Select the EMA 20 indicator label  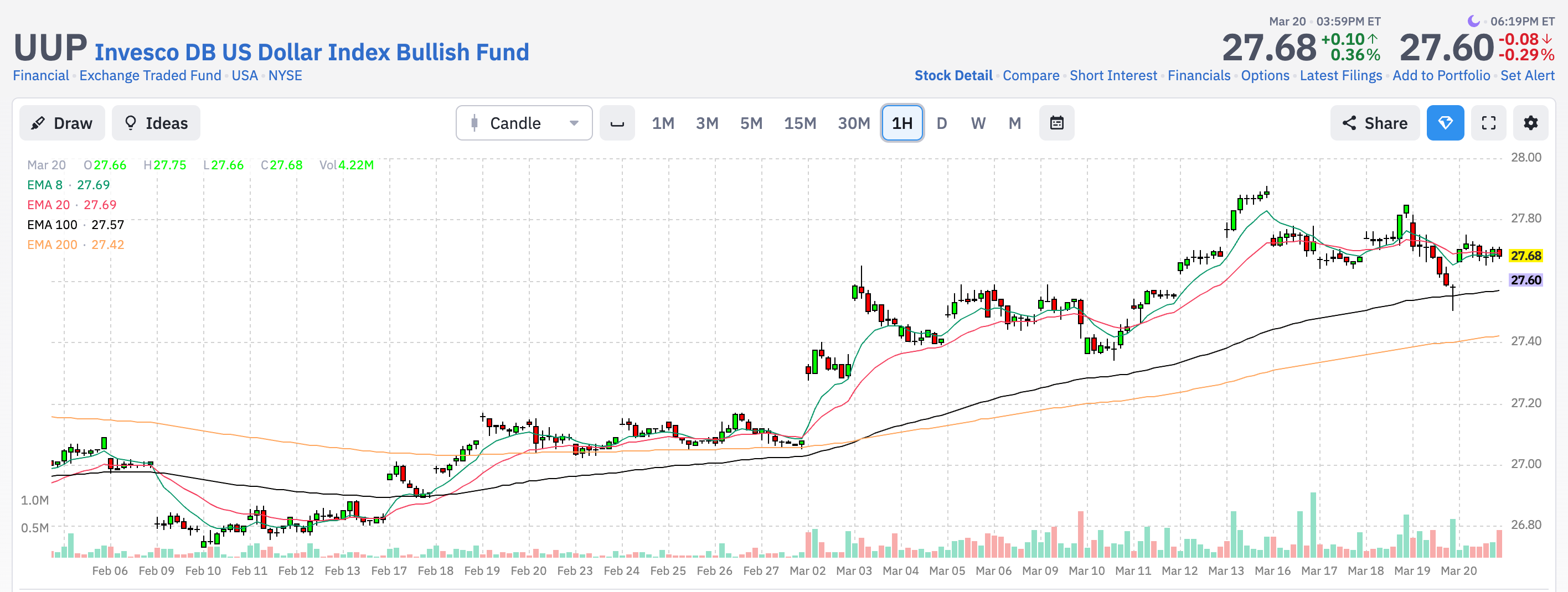coord(72,205)
